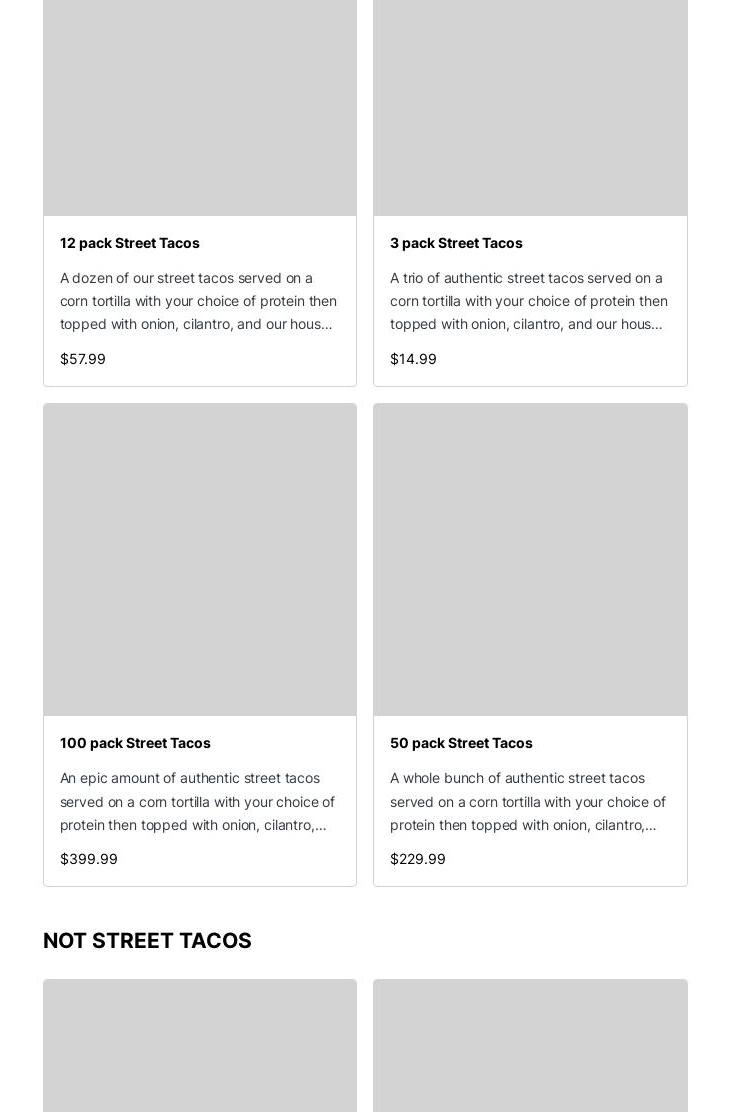Select the $399.99 price

[x=89, y=859]
